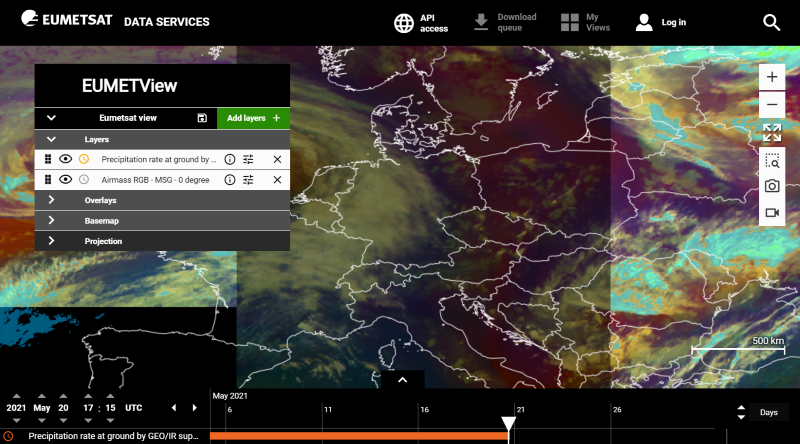Viewport: 800px width, 444px height.
Task: Click the Log in user icon
Action: 644,22
